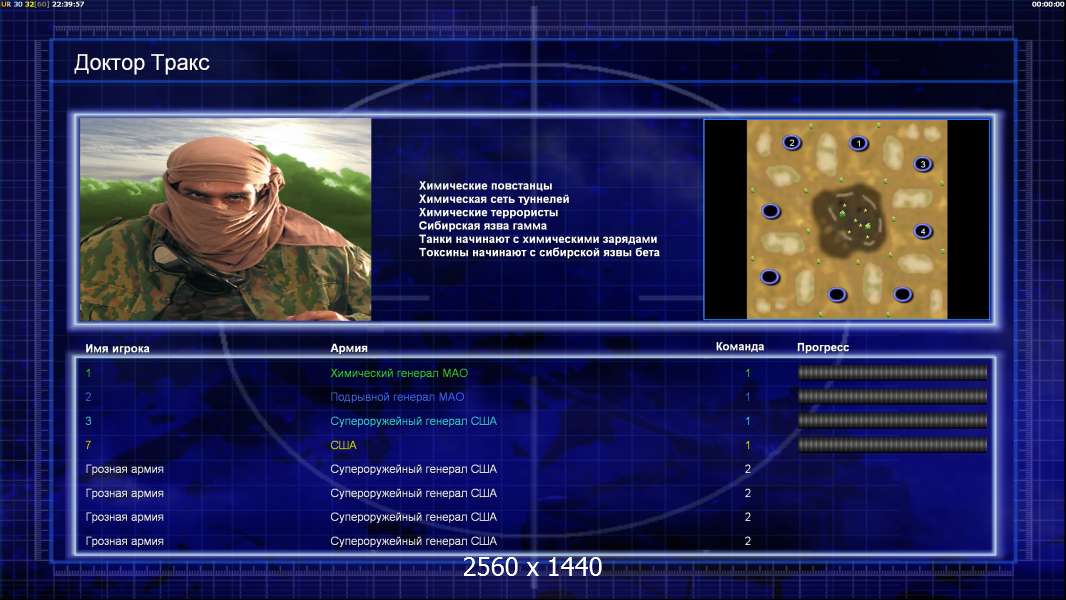Click the Прогресс column header
This screenshot has height=600, width=1066.
point(823,348)
